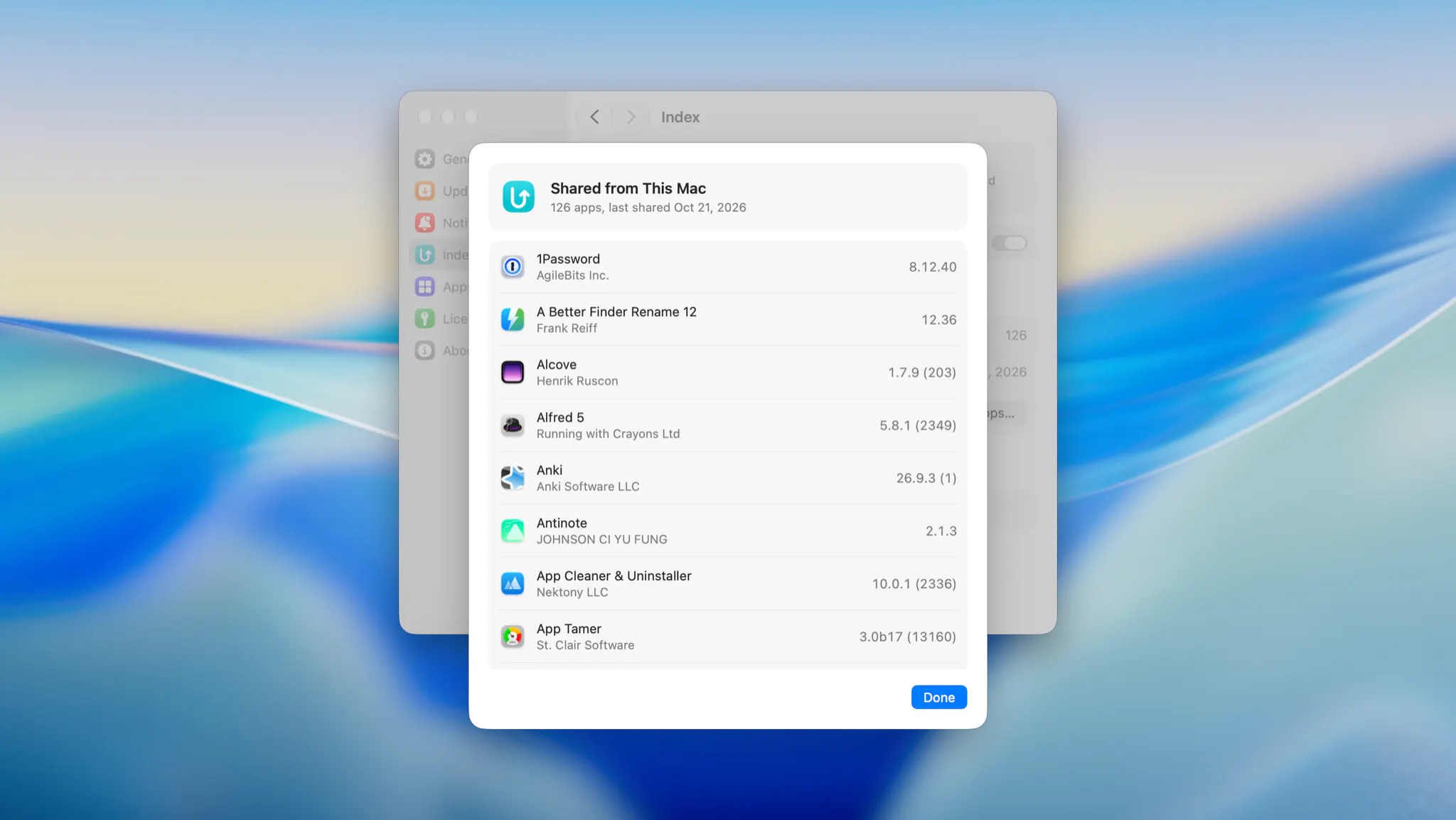Select the Alcove app name
1456x820 pixels.
pyautogui.click(x=556, y=364)
